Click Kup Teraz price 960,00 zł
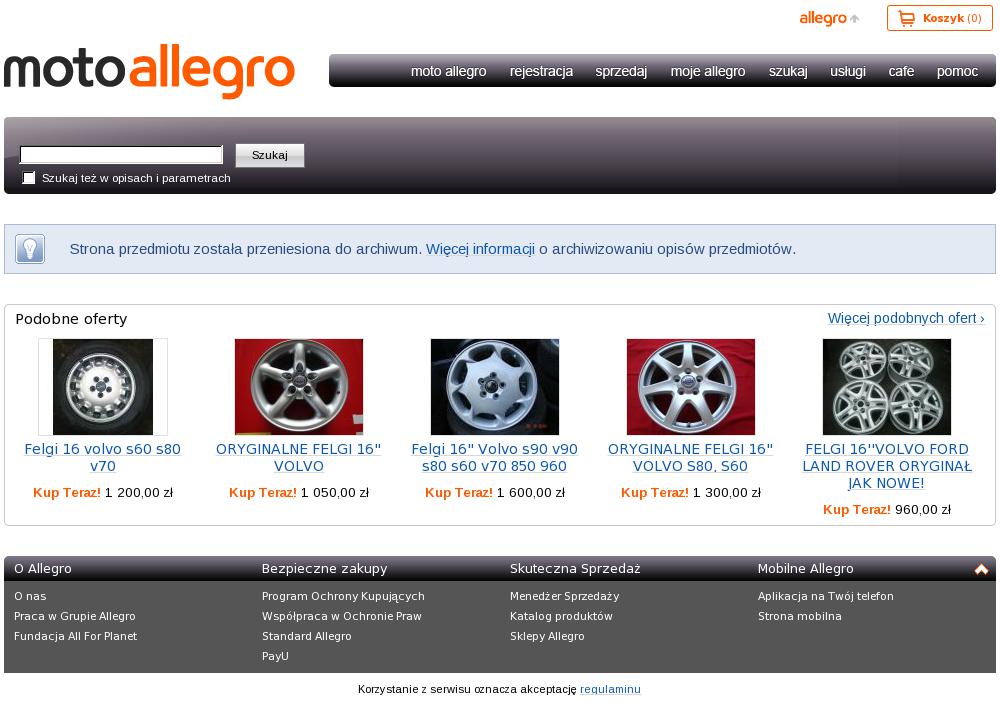Screen dimensions: 1000x709 pyautogui.click(x=886, y=510)
